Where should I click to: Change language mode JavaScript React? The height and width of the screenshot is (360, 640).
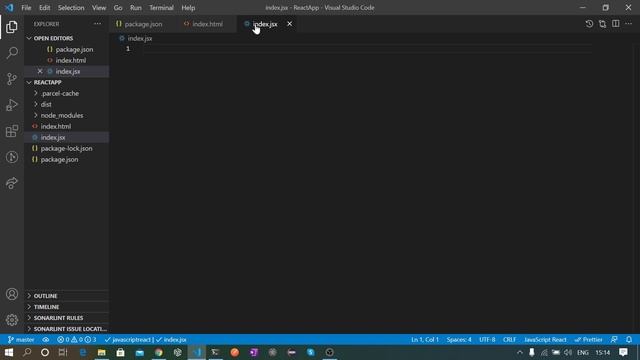(545, 340)
